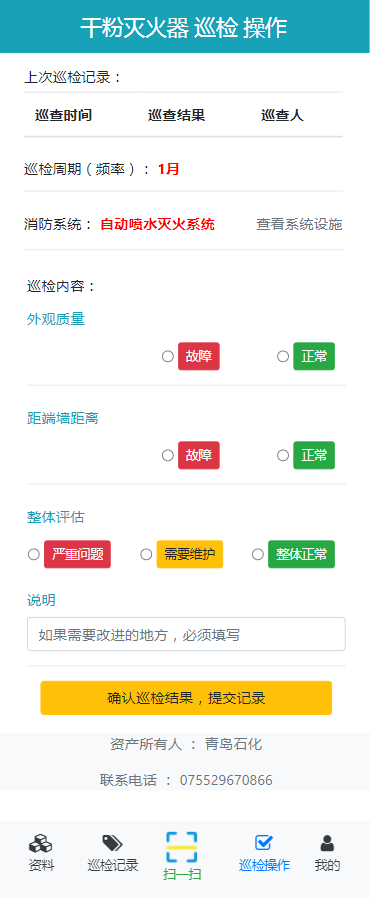This screenshot has width=370, height=898.
Task: Click the 查看系统设施 link
Action: [x=299, y=224]
